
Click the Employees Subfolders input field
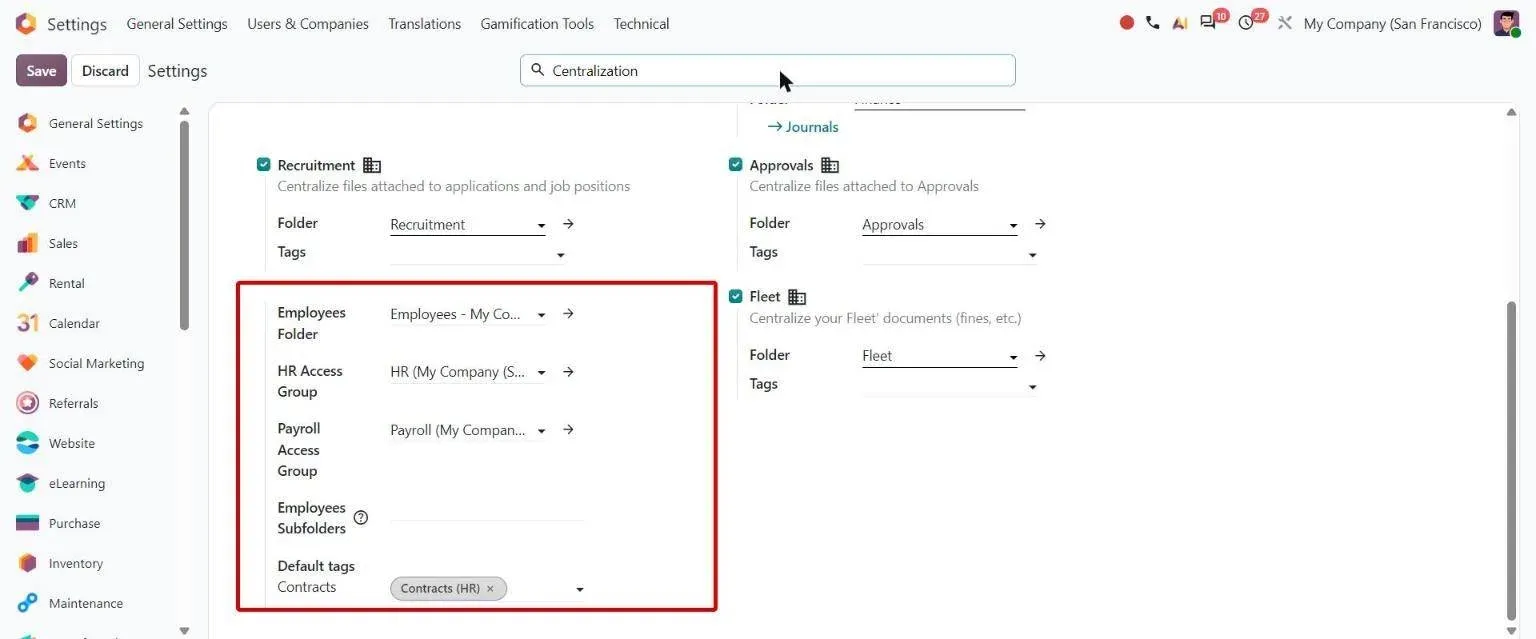point(487,510)
